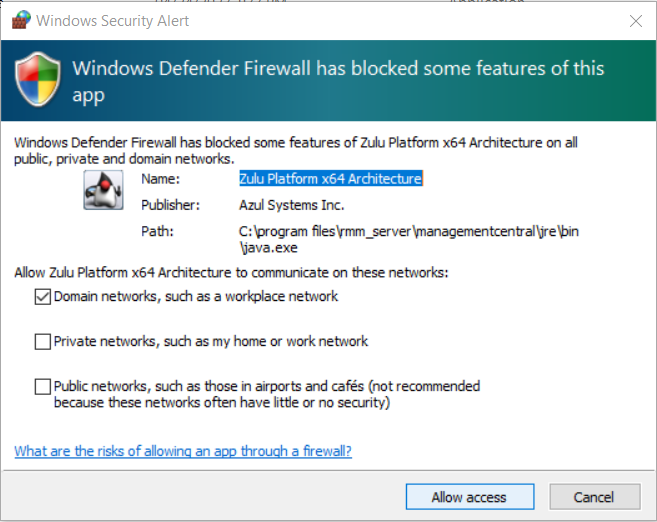
Task: Click the firewall brick icon in title bar
Action: click(20, 20)
